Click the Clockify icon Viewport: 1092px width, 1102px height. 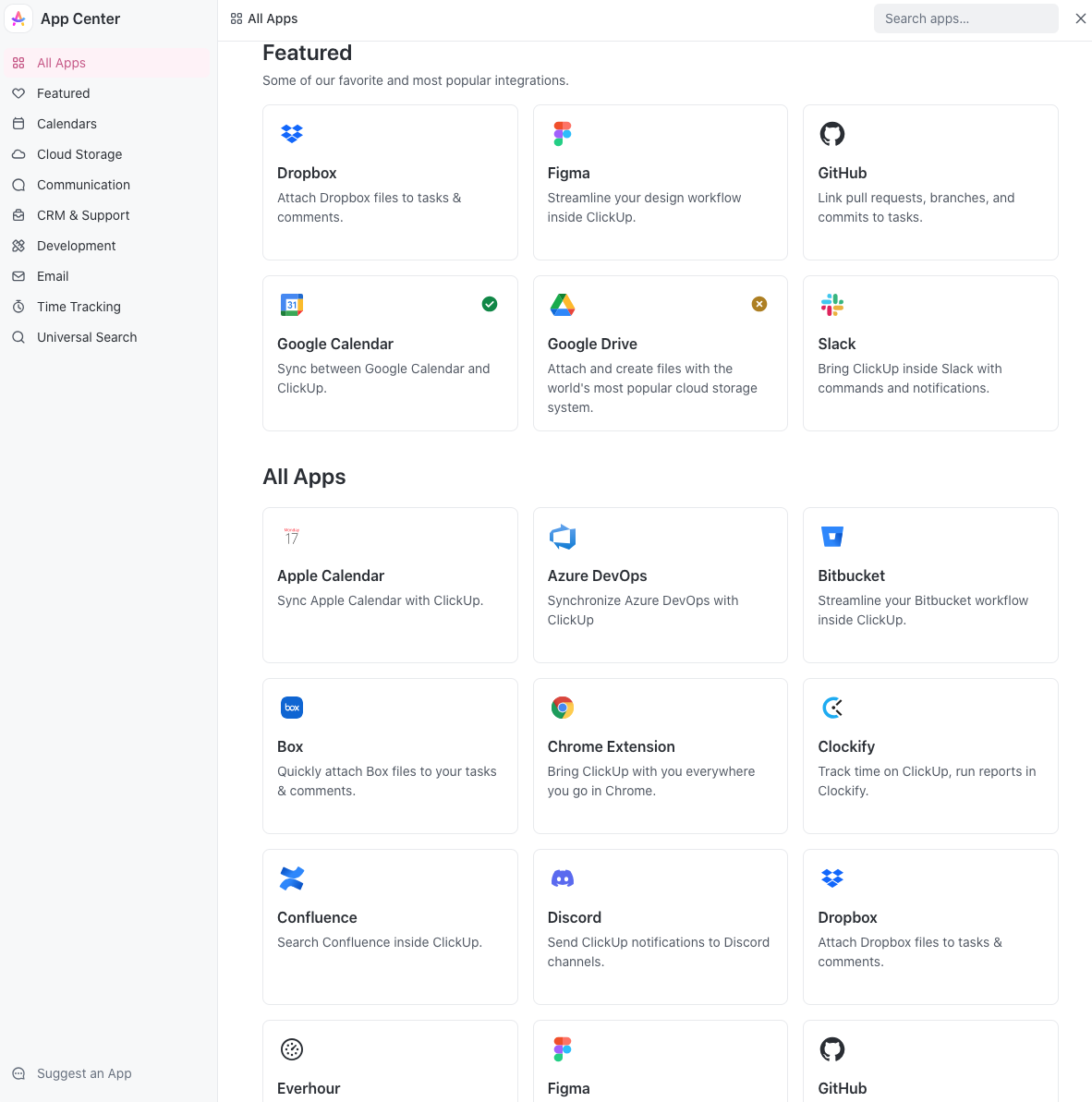tap(832, 707)
